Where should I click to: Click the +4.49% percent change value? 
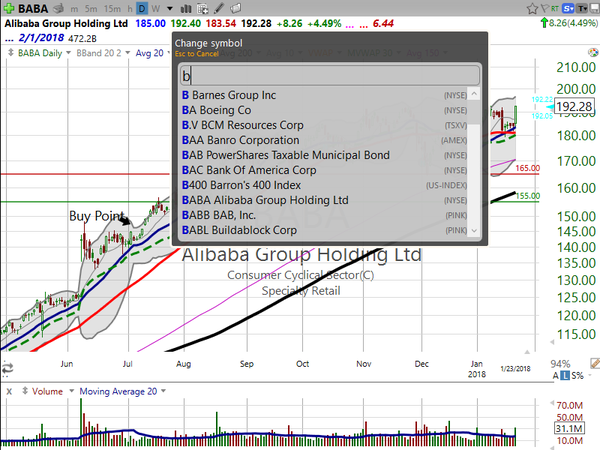pyautogui.click(x=324, y=24)
